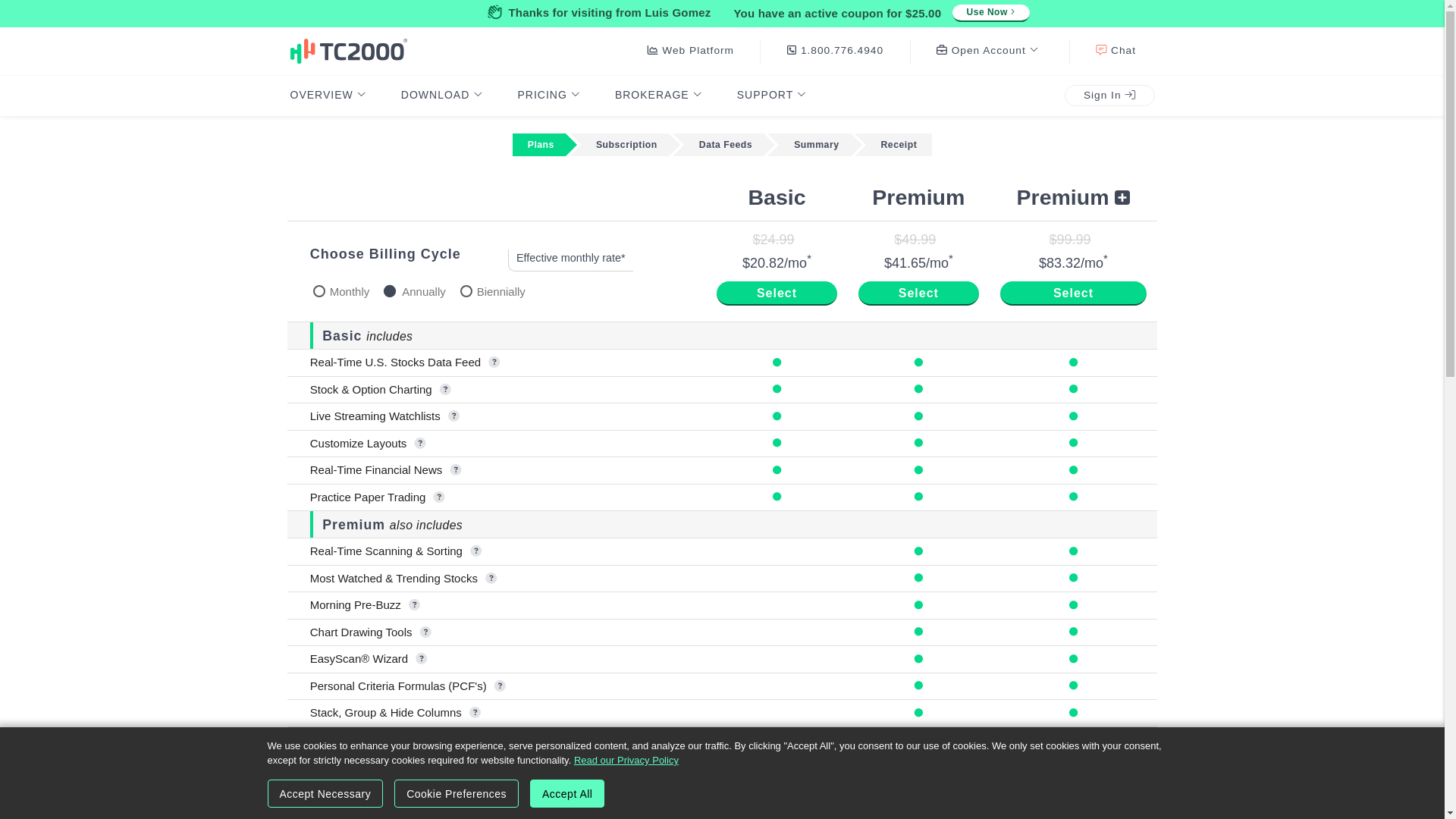
Task: Open help for Stock & Option Charting
Action: [x=445, y=390]
